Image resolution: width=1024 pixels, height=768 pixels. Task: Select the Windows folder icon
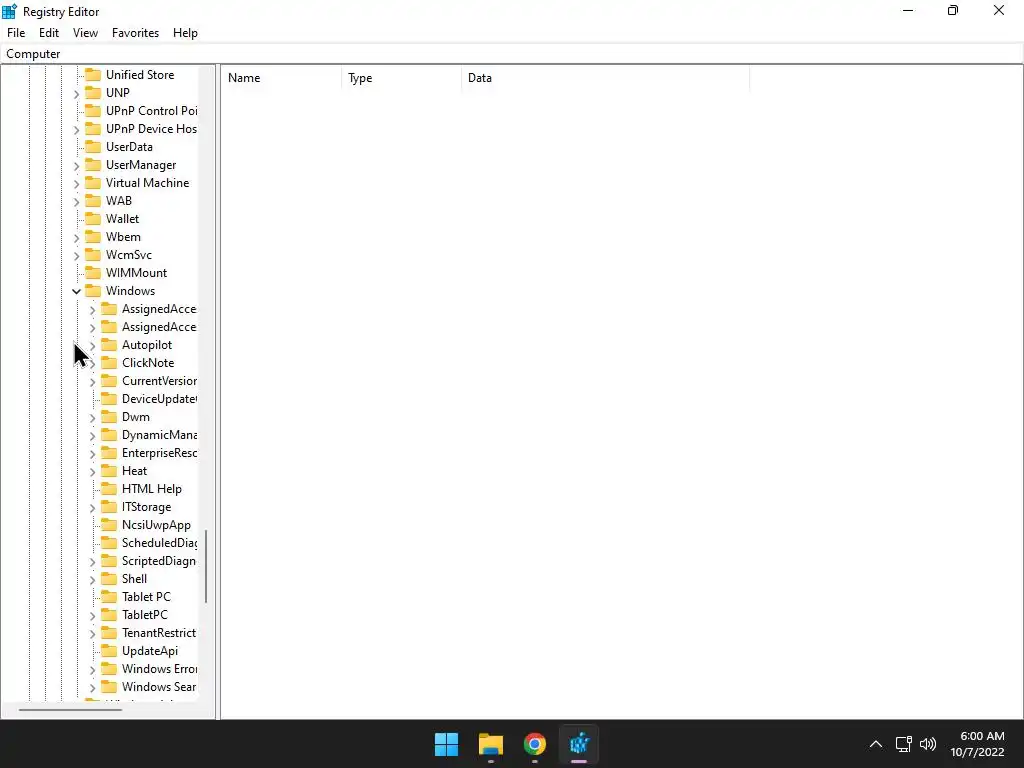pos(93,291)
